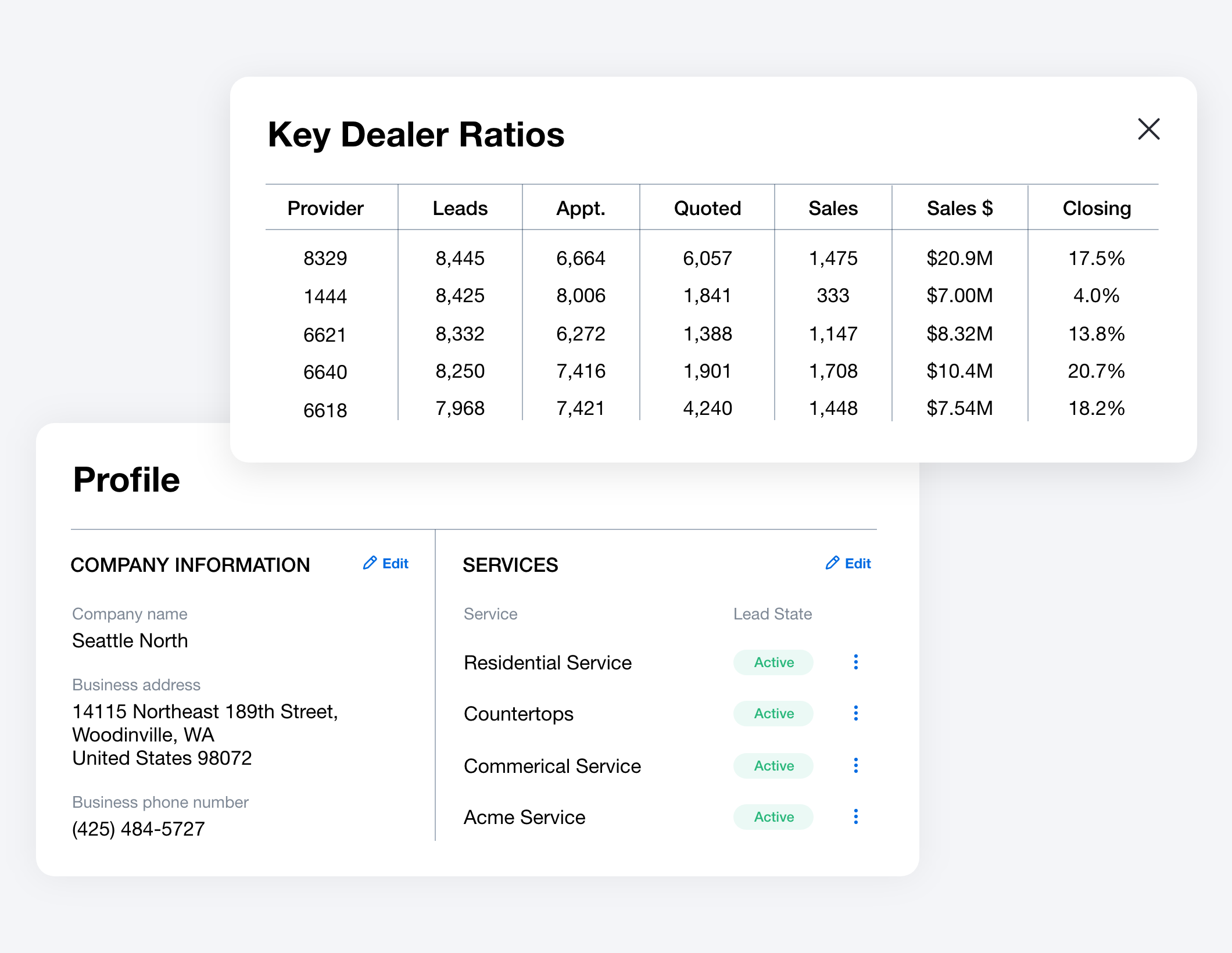
Task: Toggle the Active badge for Residential Service
Action: tap(773, 662)
